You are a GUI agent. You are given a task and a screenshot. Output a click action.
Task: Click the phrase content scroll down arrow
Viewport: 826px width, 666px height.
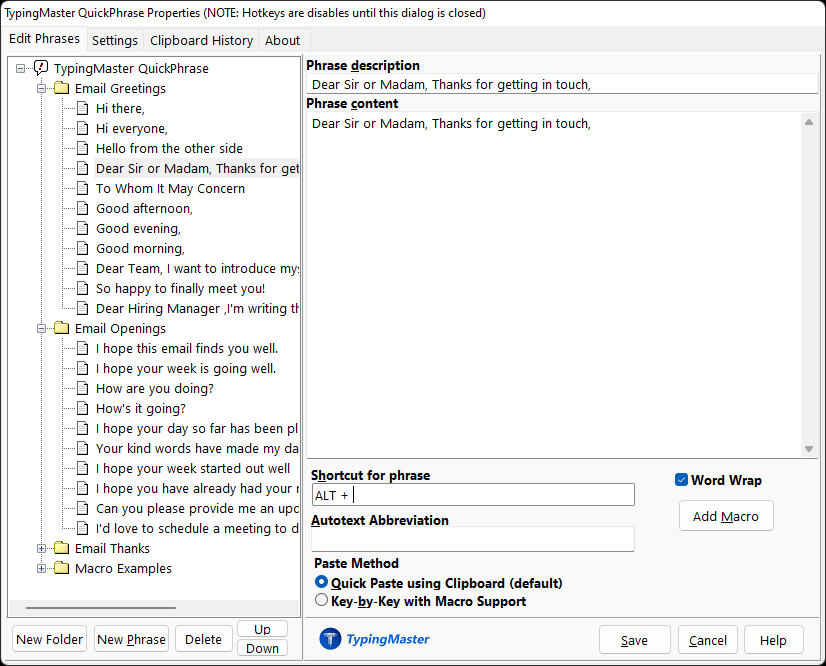tap(809, 449)
